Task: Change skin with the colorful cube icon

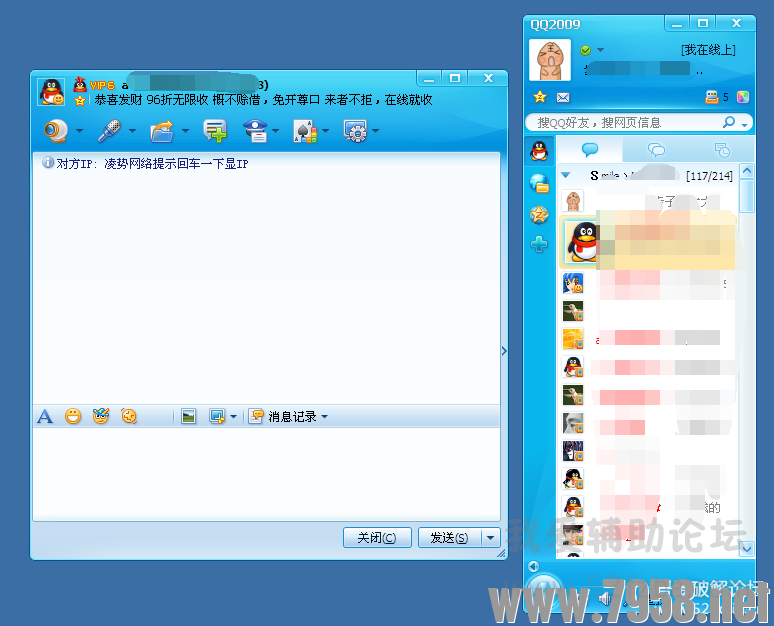Action: click(x=743, y=97)
